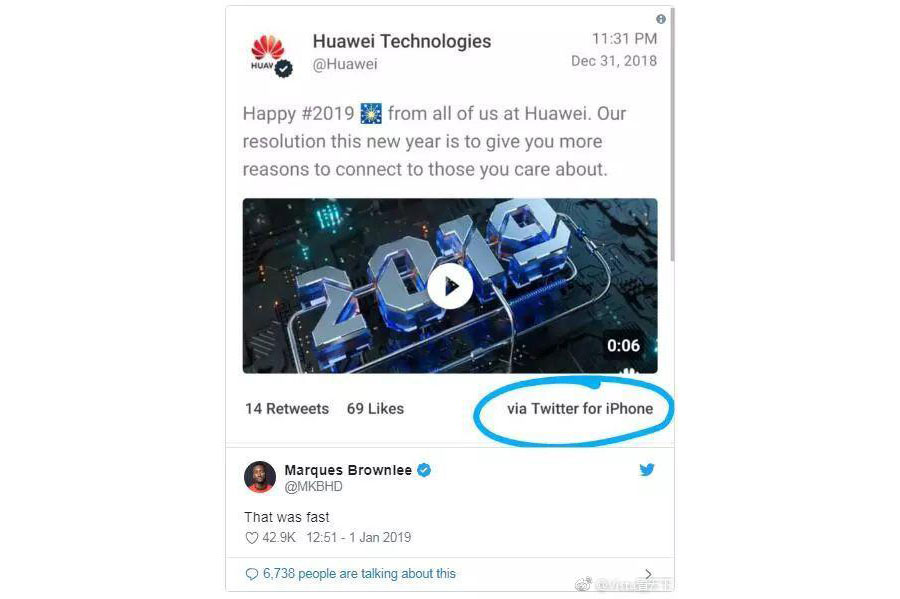Open Marques Brownlee's profile picture
The image size is (900, 599).
(260, 477)
